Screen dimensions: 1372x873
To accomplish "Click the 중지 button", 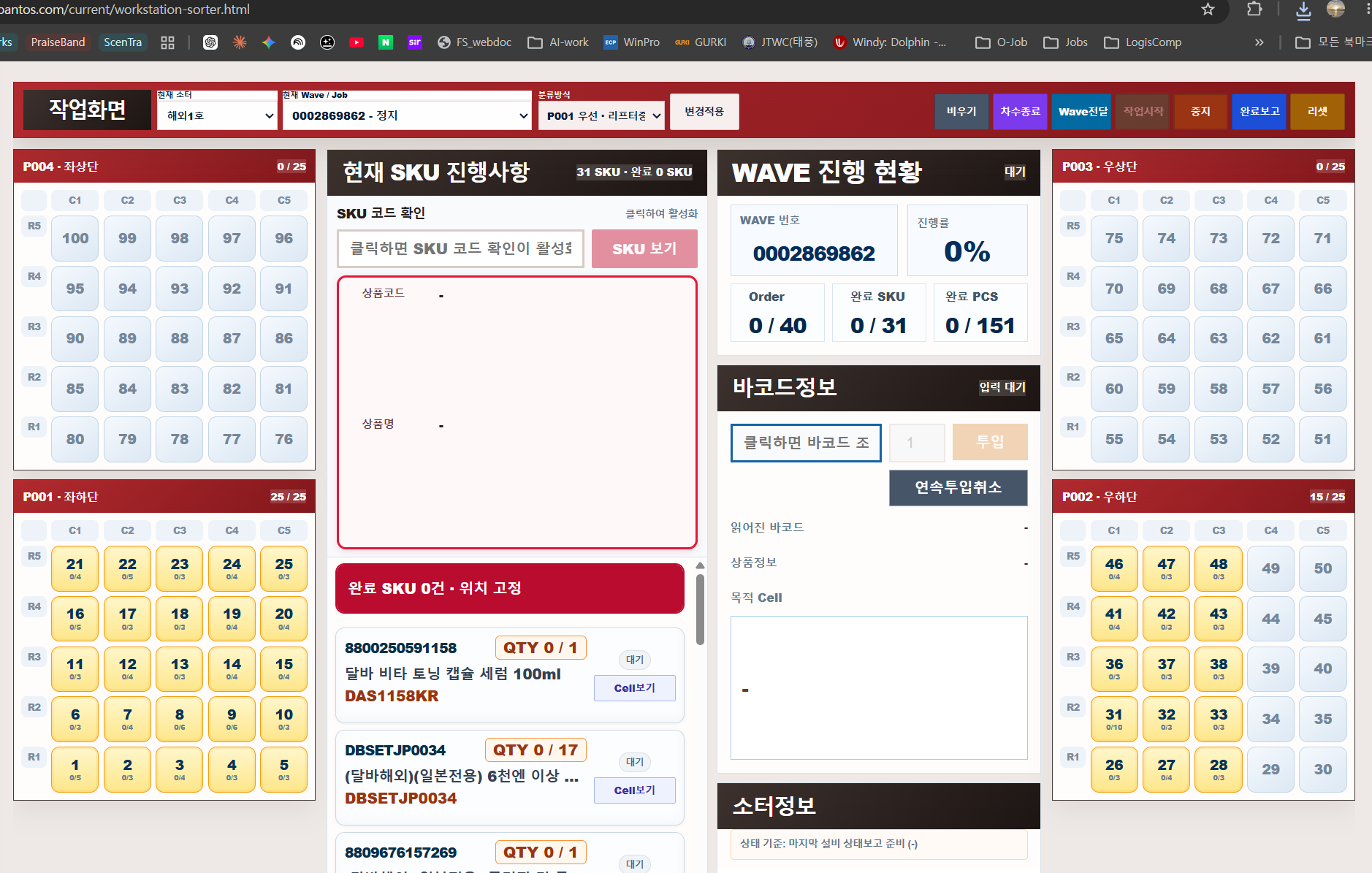I will click(1200, 112).
